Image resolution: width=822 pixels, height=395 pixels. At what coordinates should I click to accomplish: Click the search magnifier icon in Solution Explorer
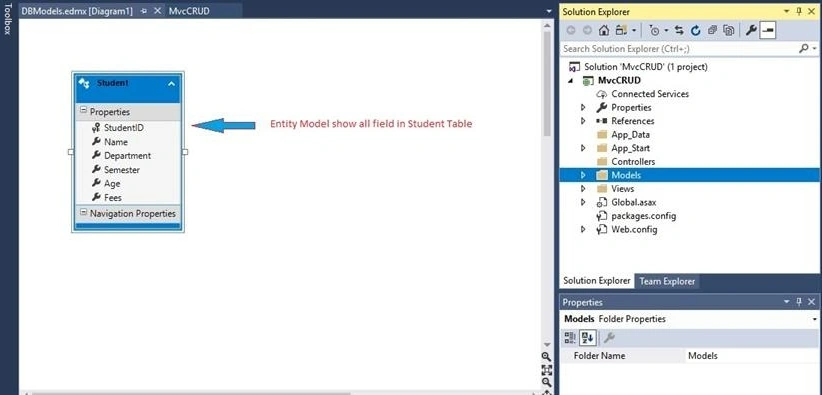(x=804, y=48)
